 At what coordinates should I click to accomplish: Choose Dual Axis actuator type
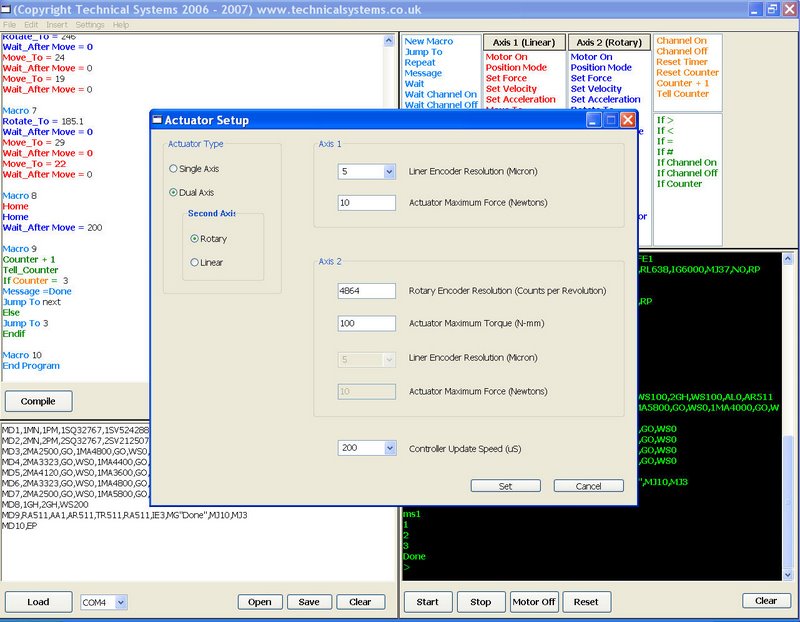click(174, 192)
